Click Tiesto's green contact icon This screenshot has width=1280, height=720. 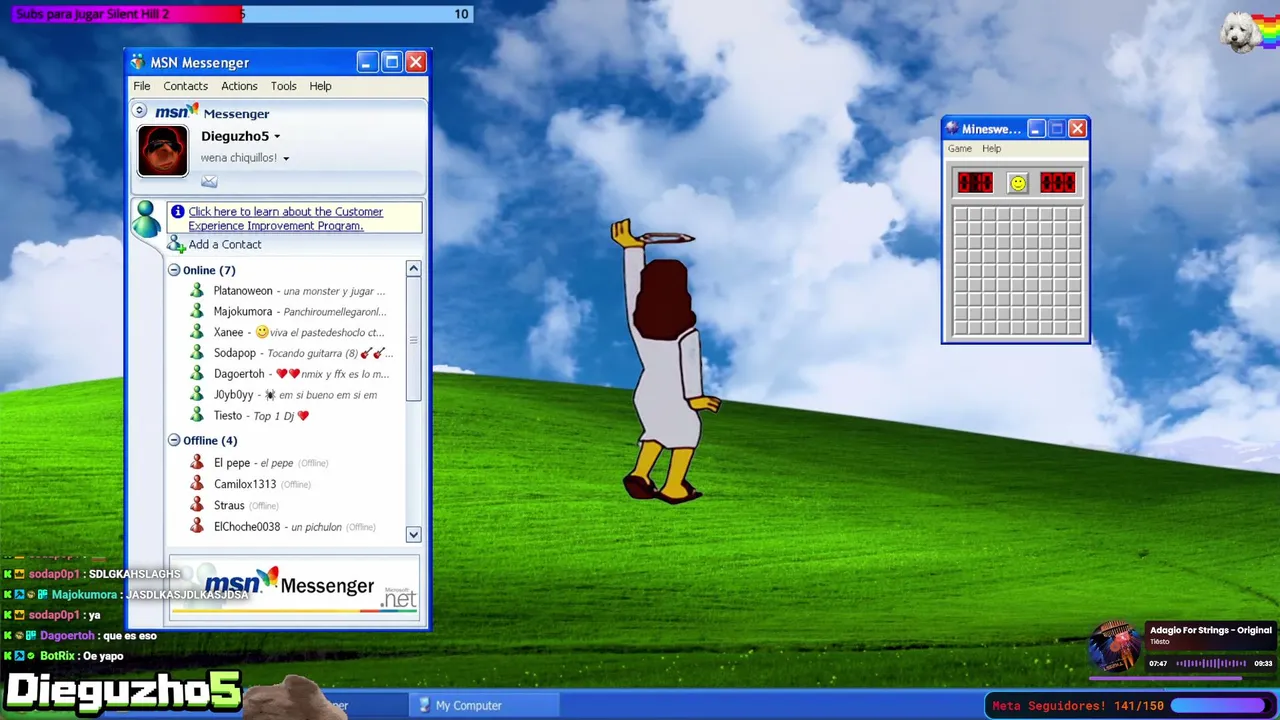197,415
